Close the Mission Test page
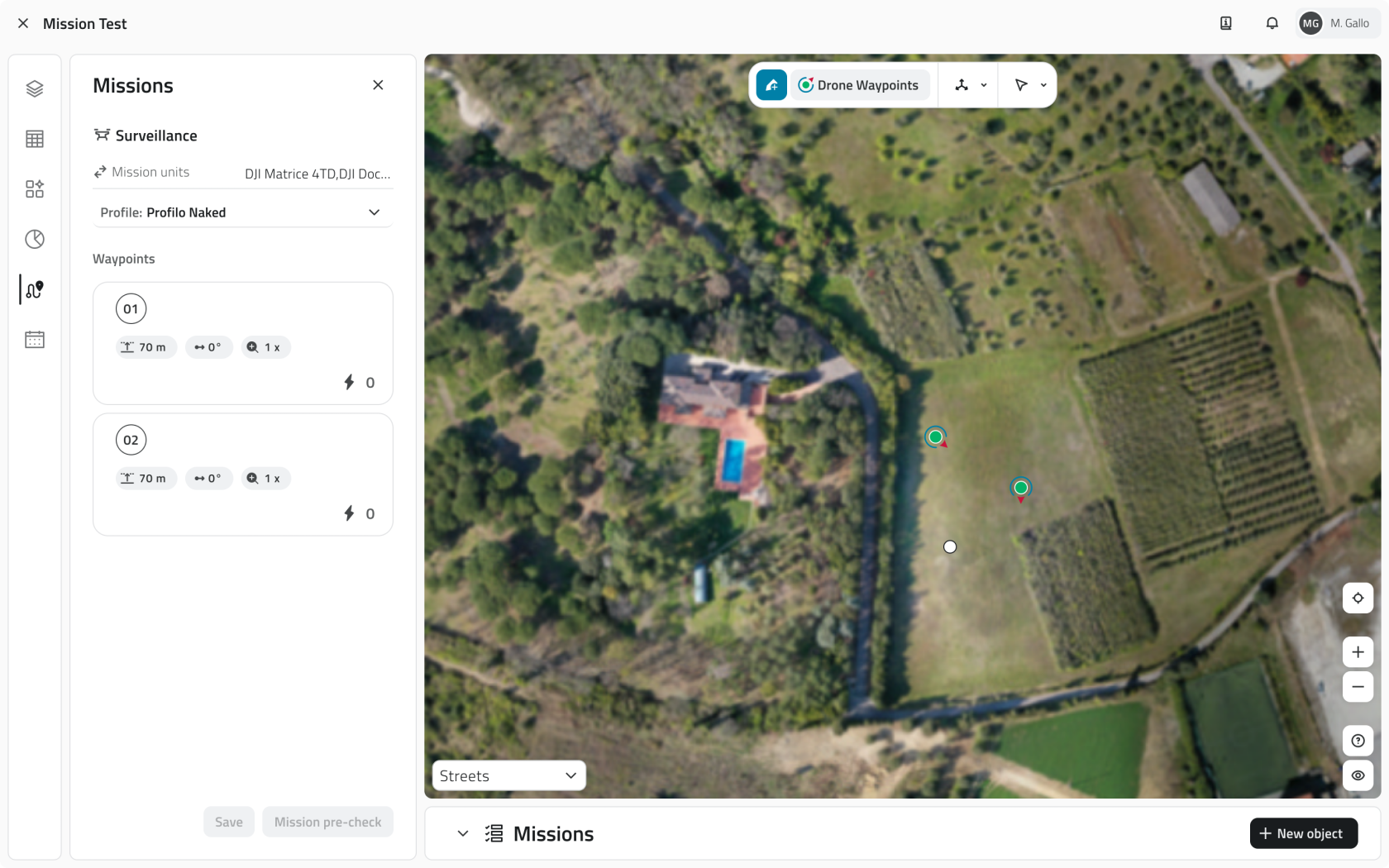Image resolution: width=1389 pixels, height=868 pixels. click(23, 24)
